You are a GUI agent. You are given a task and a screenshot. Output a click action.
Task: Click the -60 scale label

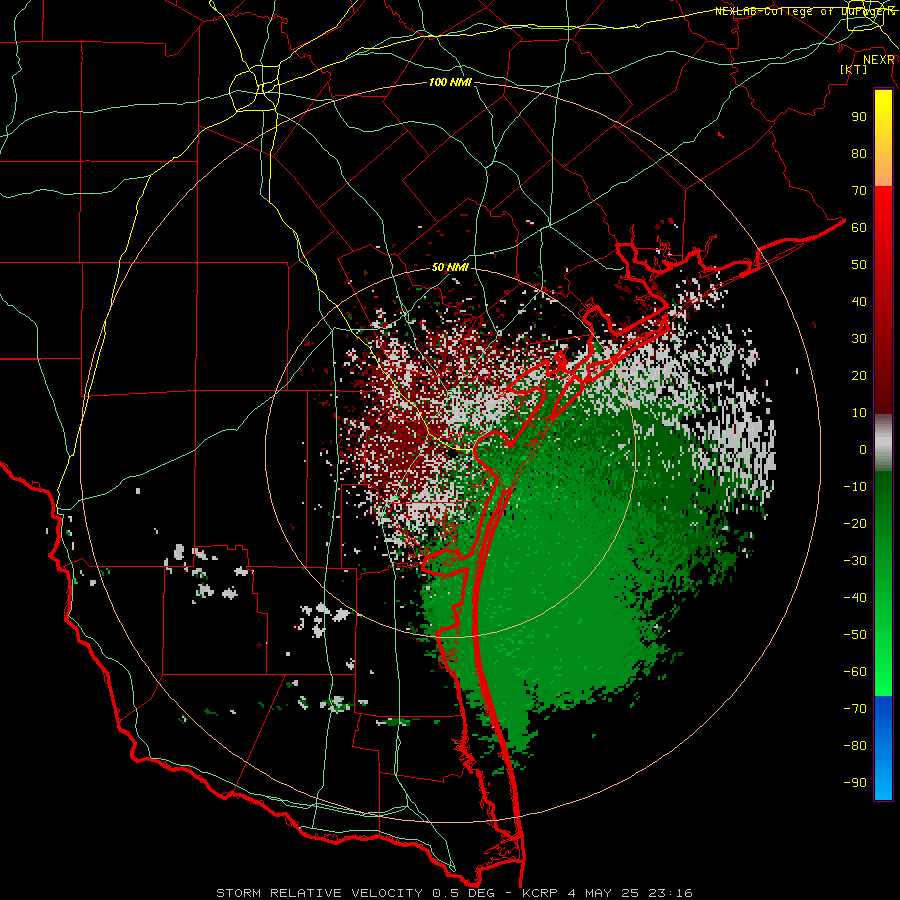click(855, 672)
